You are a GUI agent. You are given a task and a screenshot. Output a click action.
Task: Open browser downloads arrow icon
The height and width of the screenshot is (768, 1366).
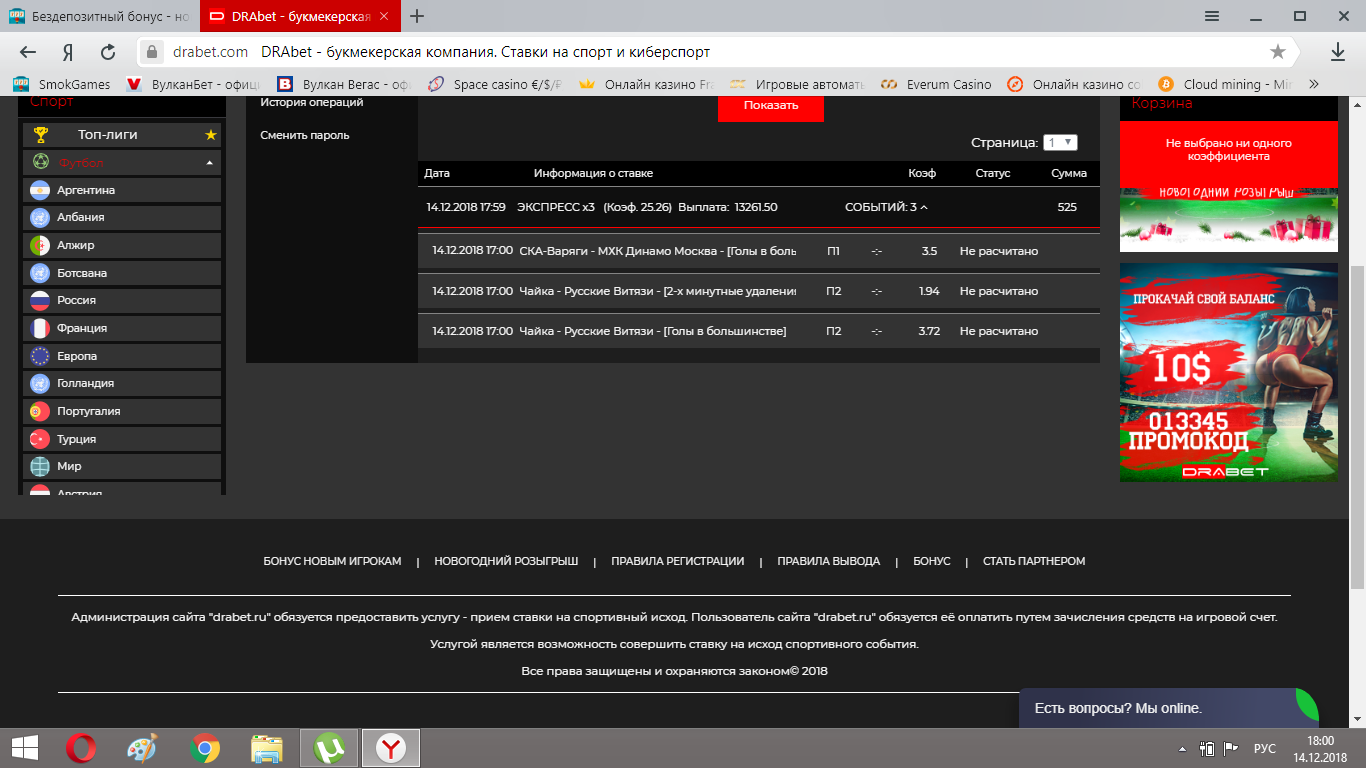point(1338,52)
